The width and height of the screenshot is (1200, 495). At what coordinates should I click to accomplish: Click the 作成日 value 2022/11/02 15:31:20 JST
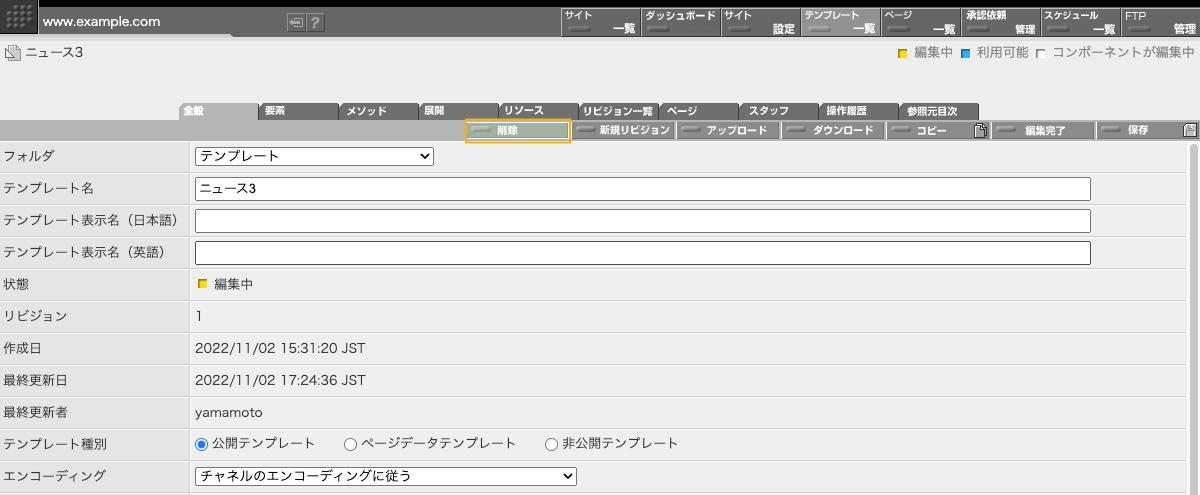(280, 348)
